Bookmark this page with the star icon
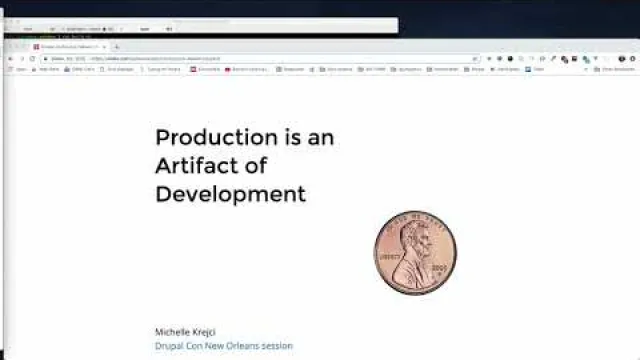Image resolution: width=640 pixels, height=360 pixels. coord(475,59)
